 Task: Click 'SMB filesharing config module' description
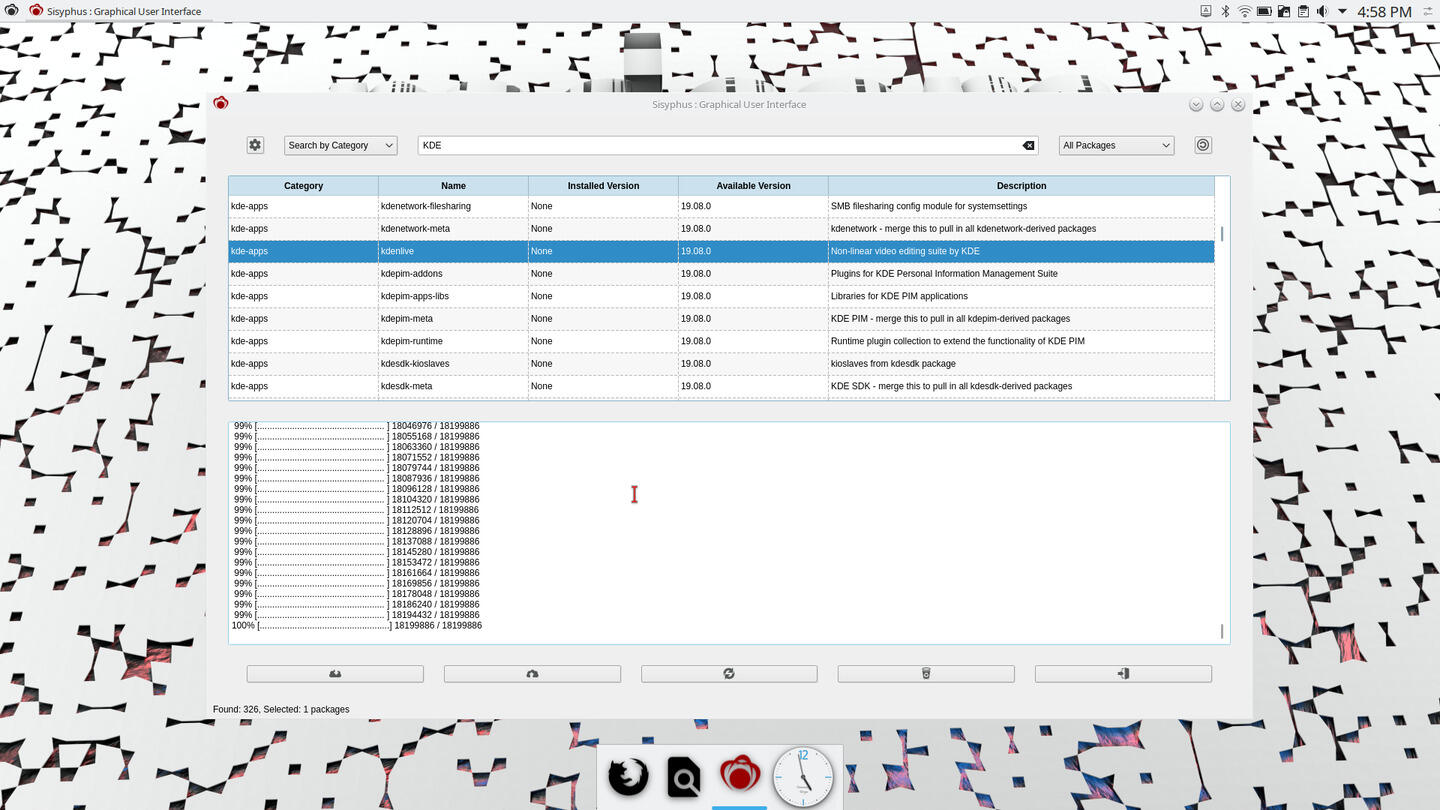[x=929, y=206]
